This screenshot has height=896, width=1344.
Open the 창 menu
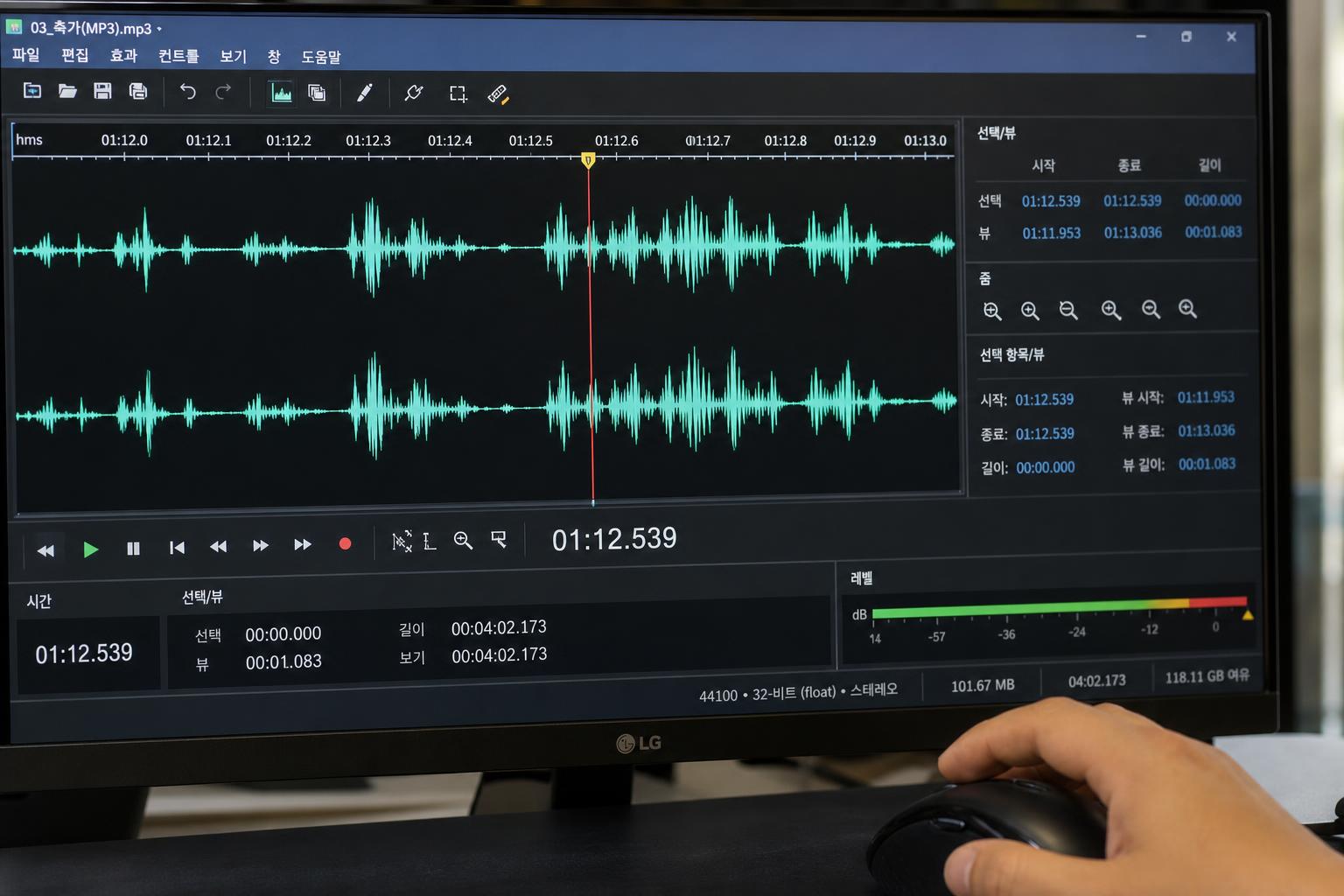pos(274,57)
